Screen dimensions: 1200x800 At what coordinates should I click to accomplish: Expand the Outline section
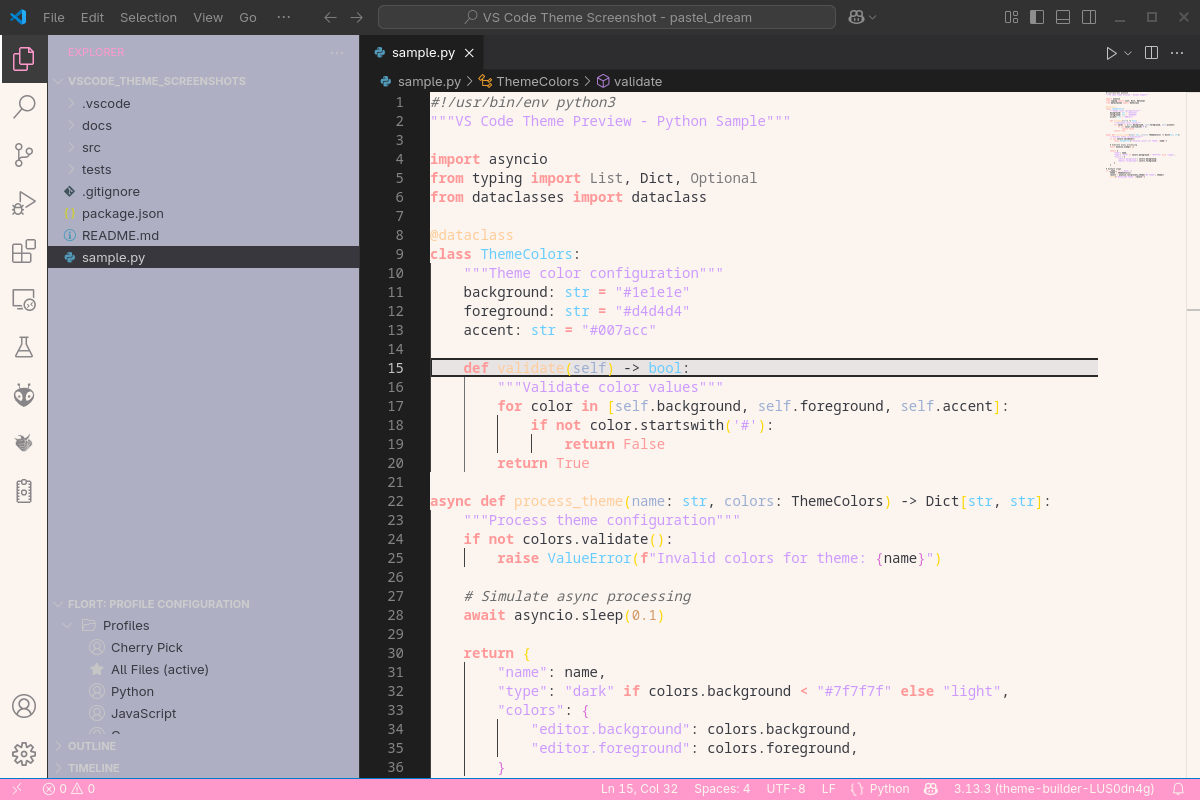(204, 746)
